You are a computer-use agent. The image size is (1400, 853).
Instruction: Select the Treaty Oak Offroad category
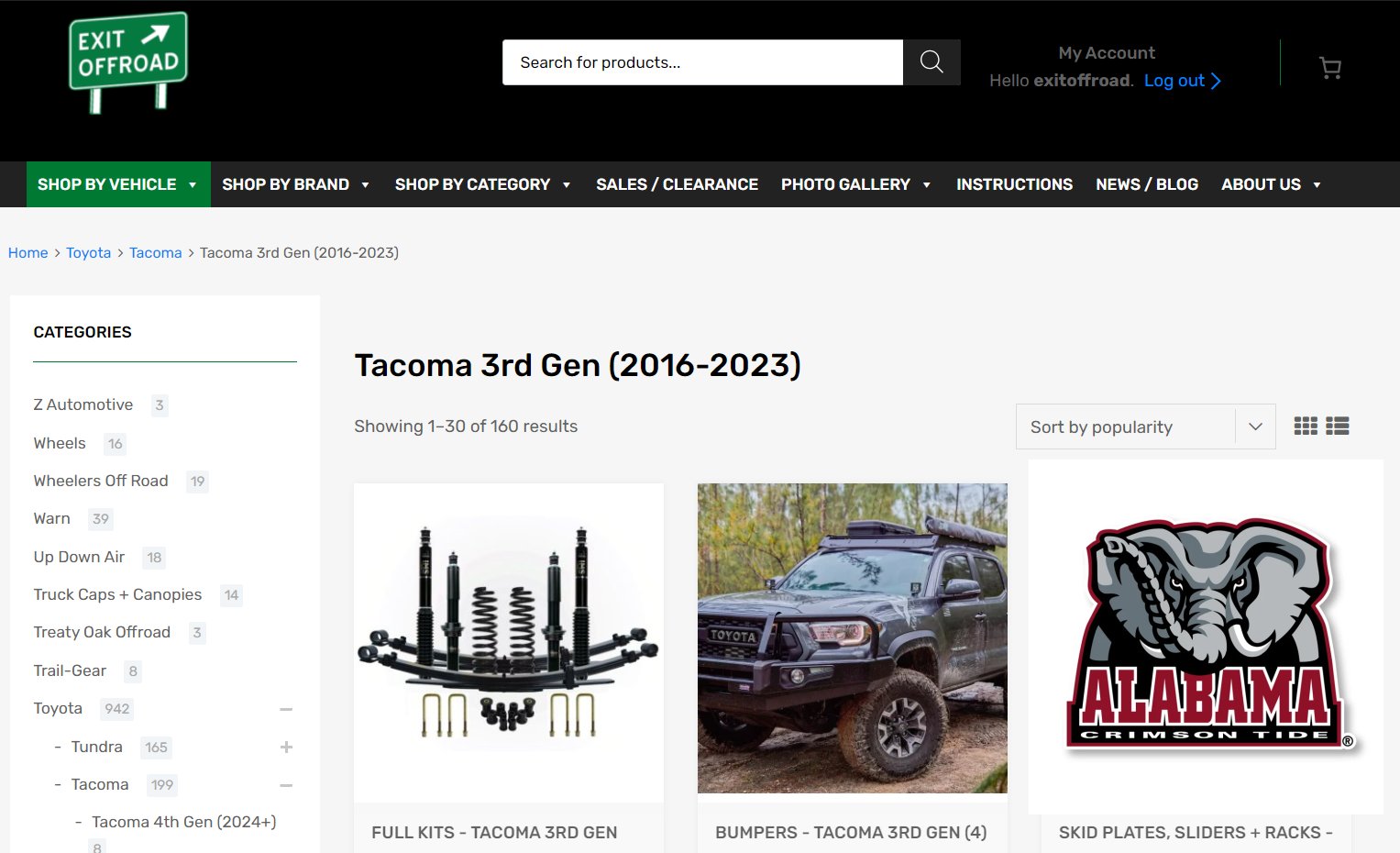click(102, 632)
